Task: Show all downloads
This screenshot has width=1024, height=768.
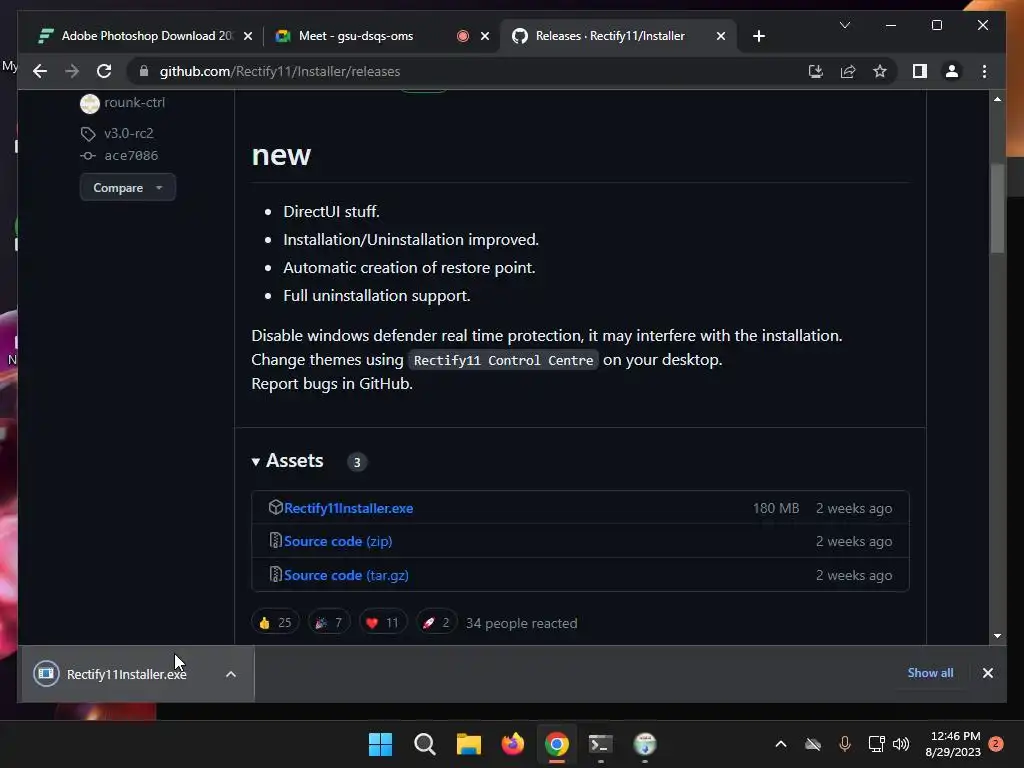Action: click(930, 673)
